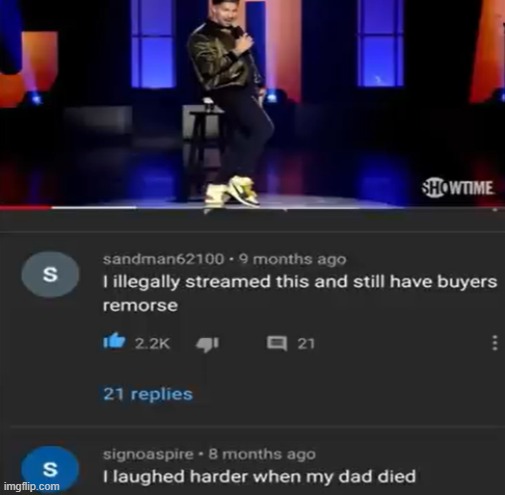This screenshot has height=495, width=505.
Task: Open signoaspire's blue S avatar
Action: tap(50, 469)
